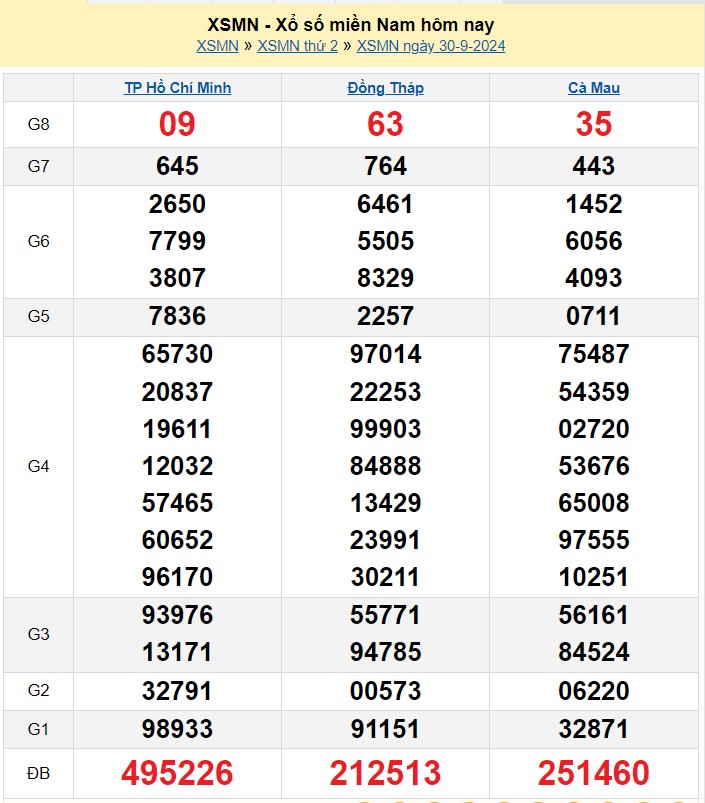Open the Đồng Tháp column header link
Image resolution: width=705 pixels, height=803 pixels.
(385, 88)
